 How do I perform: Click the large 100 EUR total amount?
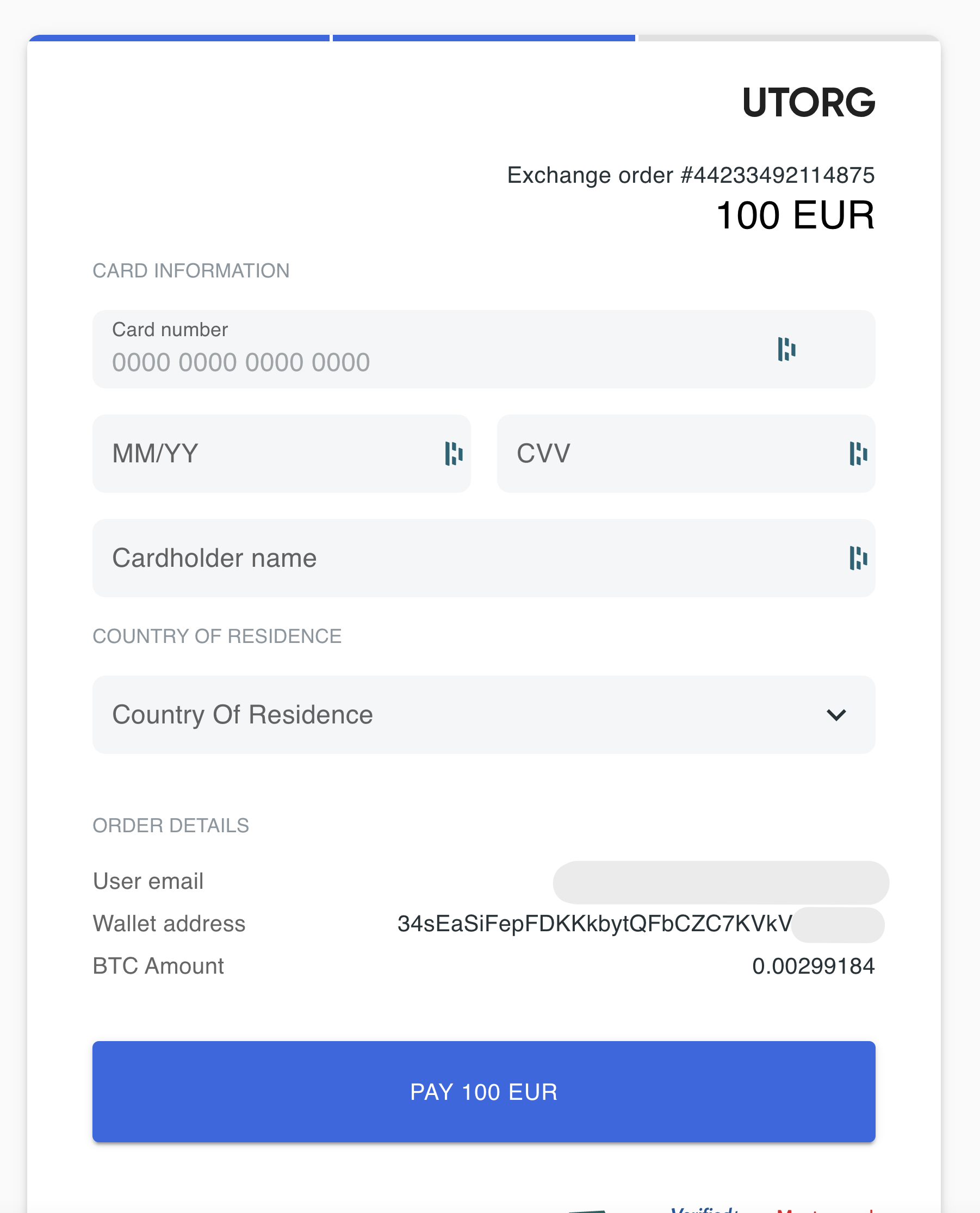(x=795, y=216)
